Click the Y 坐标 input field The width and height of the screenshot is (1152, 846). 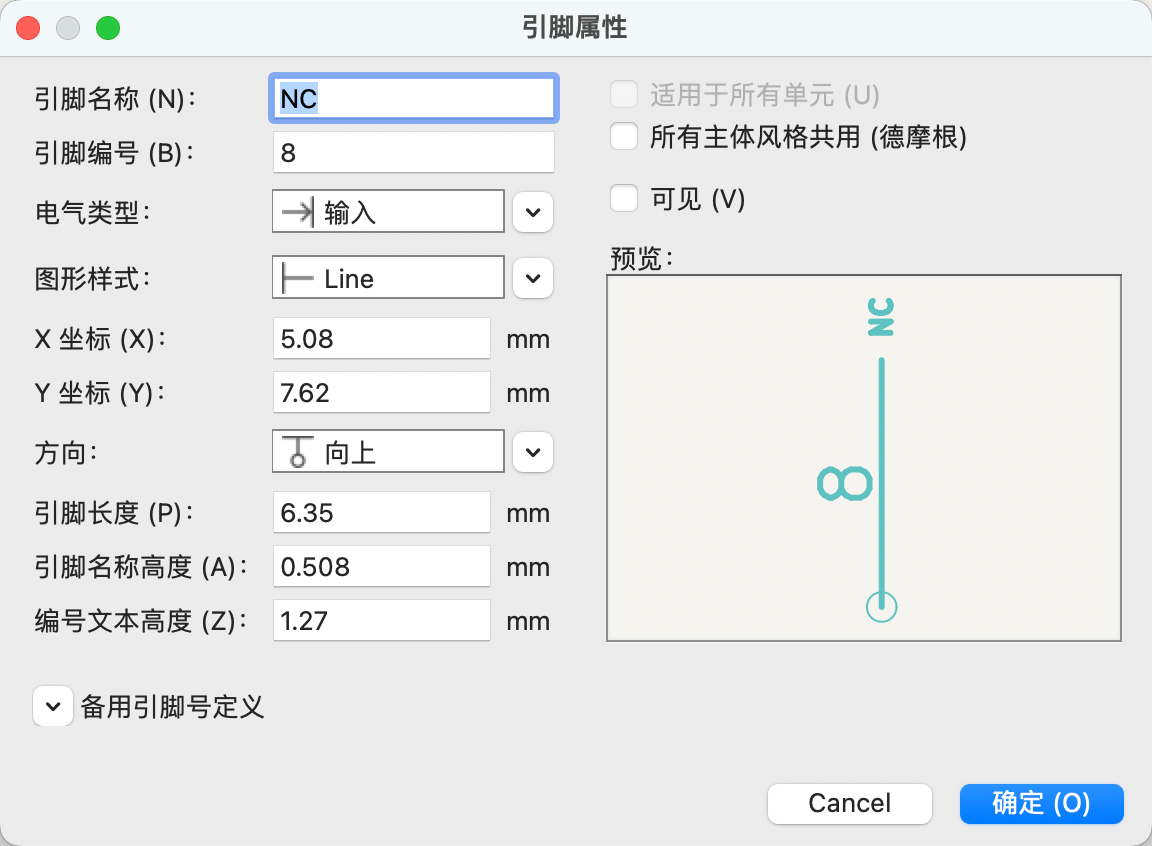381,393
